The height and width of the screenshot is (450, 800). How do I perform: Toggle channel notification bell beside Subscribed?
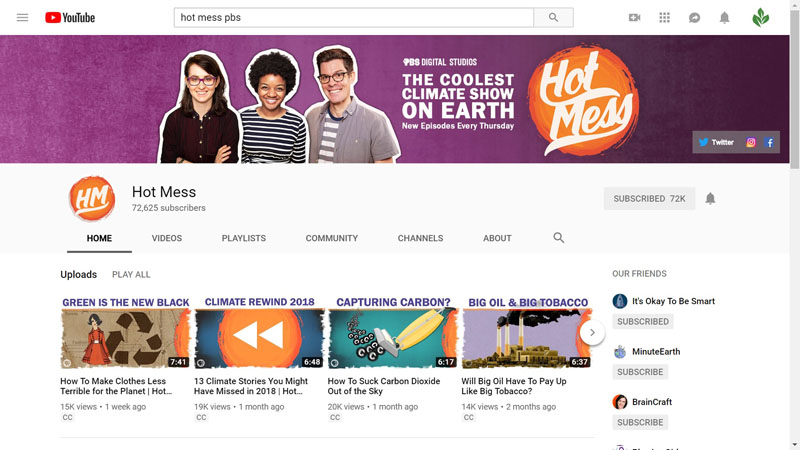click(x=710, y=198)
